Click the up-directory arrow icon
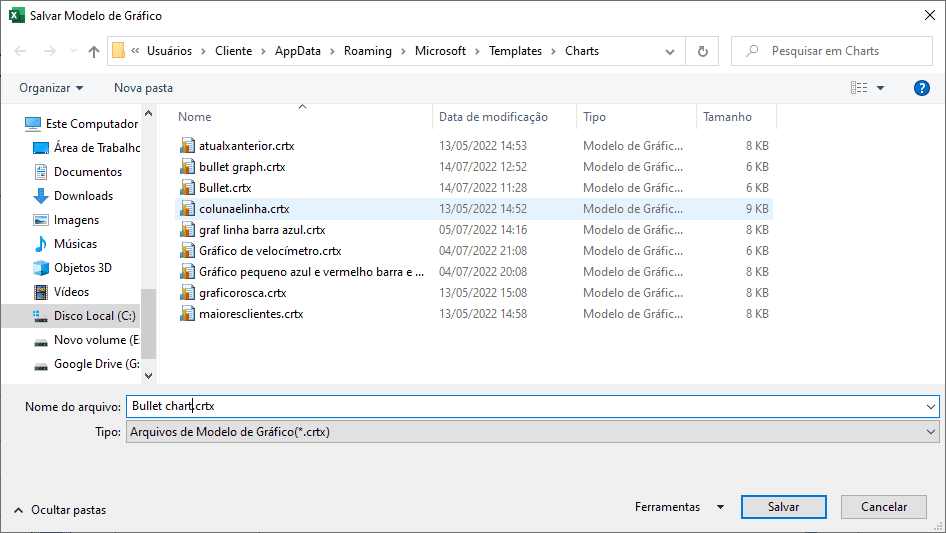The width and height of the screenshot is (946, 533). pyautogui.click(x=94, y=51)
